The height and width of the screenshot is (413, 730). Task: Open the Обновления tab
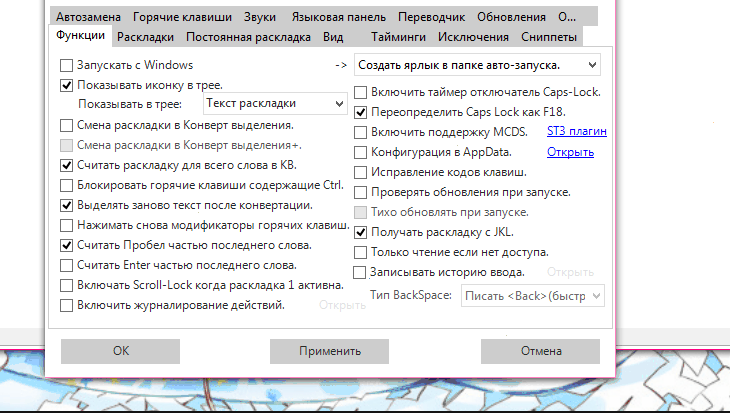(x=511, y=17)
